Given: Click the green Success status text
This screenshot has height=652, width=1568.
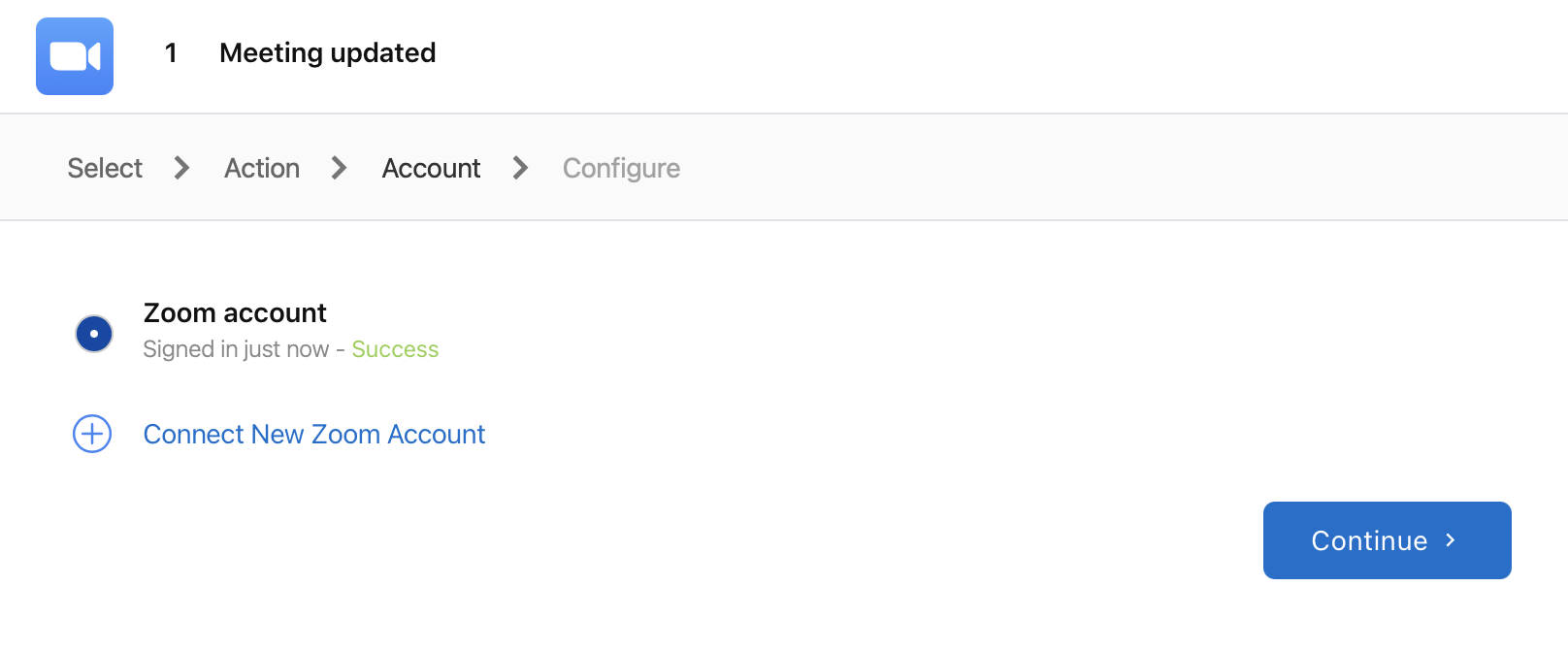Looking at the screenshot, I should [395, 349].
